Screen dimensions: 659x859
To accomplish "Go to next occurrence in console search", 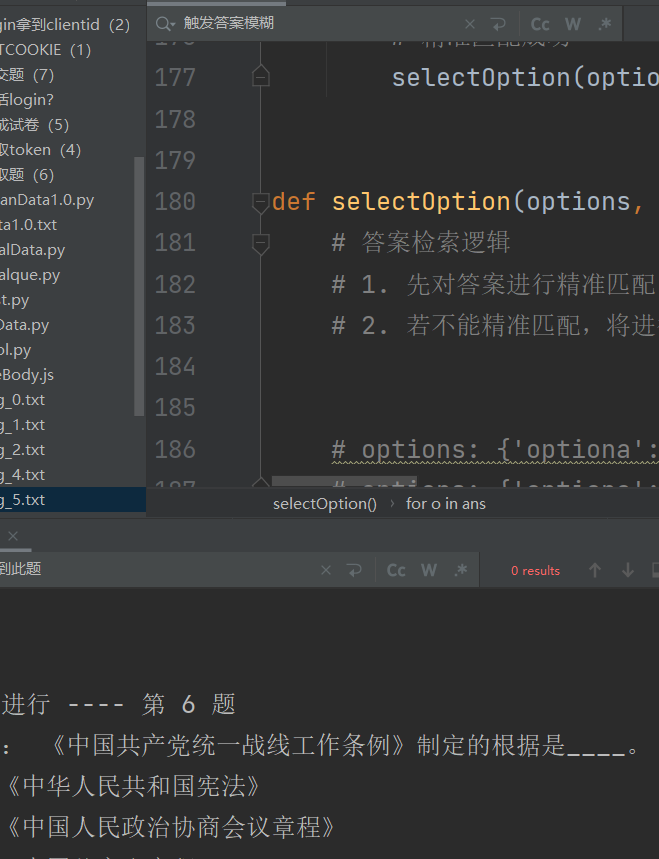I will [628, 570].
